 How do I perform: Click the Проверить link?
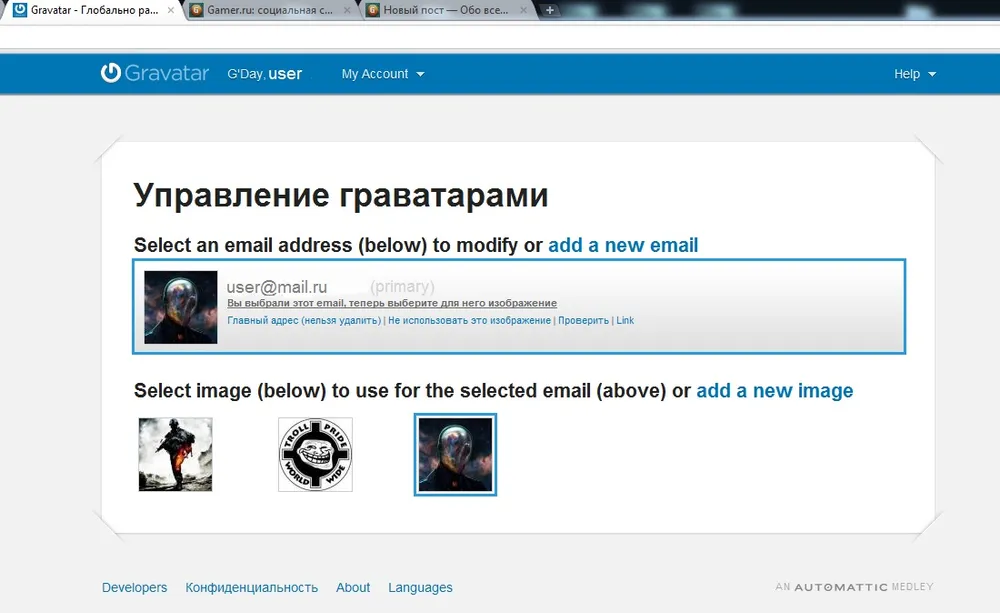584,320
